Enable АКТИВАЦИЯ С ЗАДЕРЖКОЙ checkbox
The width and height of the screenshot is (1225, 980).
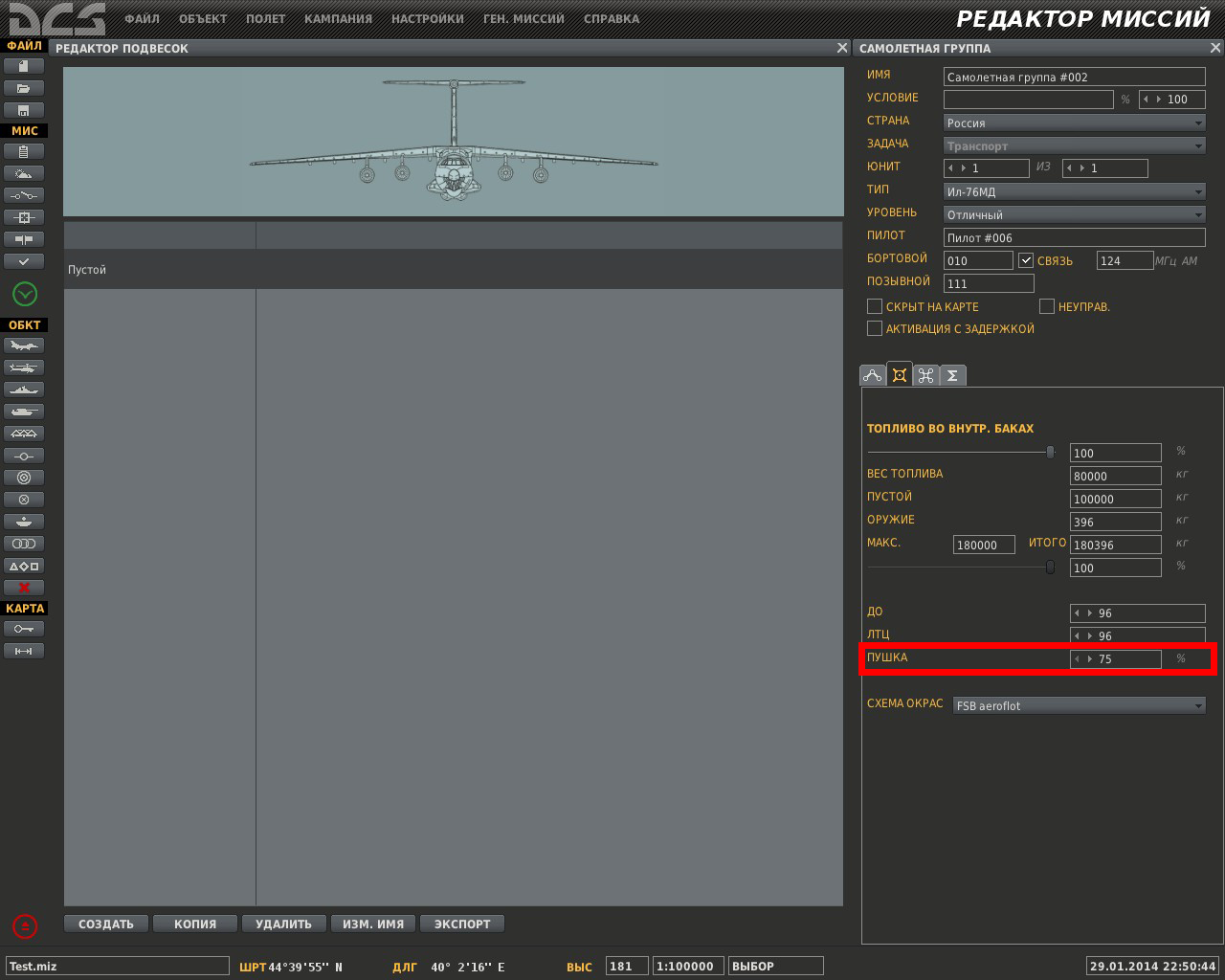point(874,328)
